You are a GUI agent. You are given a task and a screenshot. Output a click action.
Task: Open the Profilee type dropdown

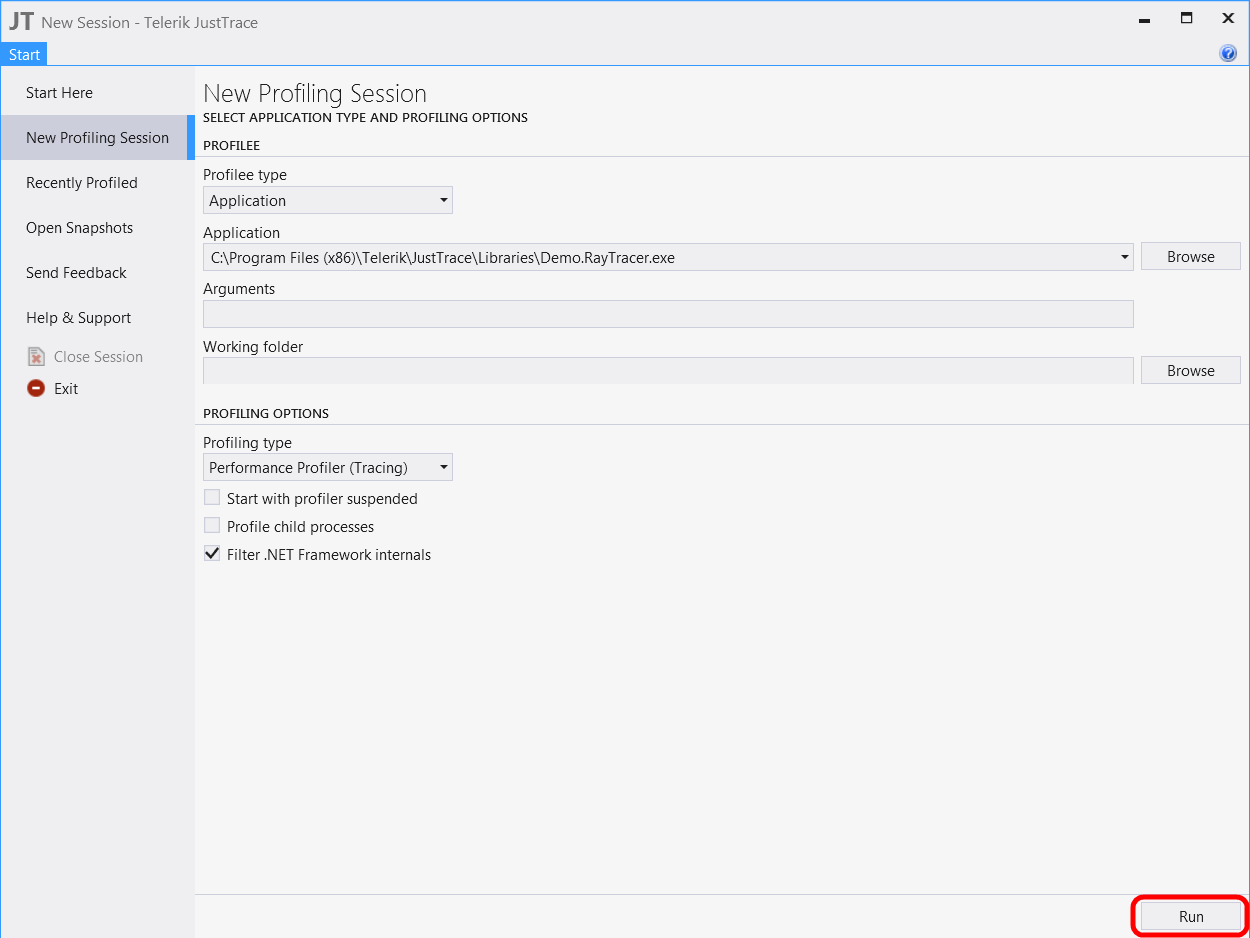(x=328, y=200)
